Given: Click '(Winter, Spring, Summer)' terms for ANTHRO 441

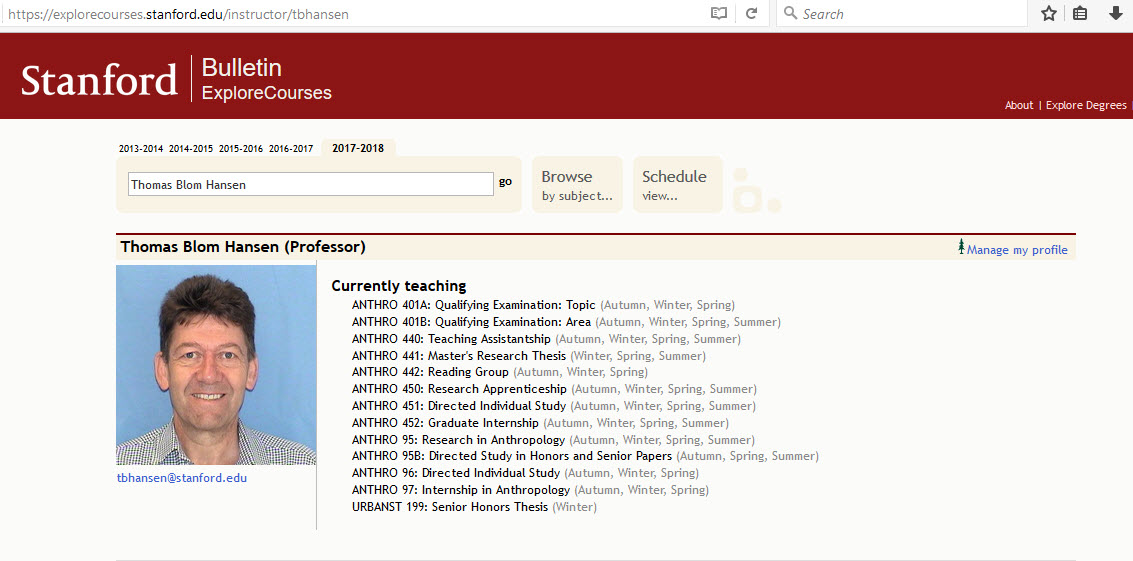Looking at the screenshot, I should [638, 356].
